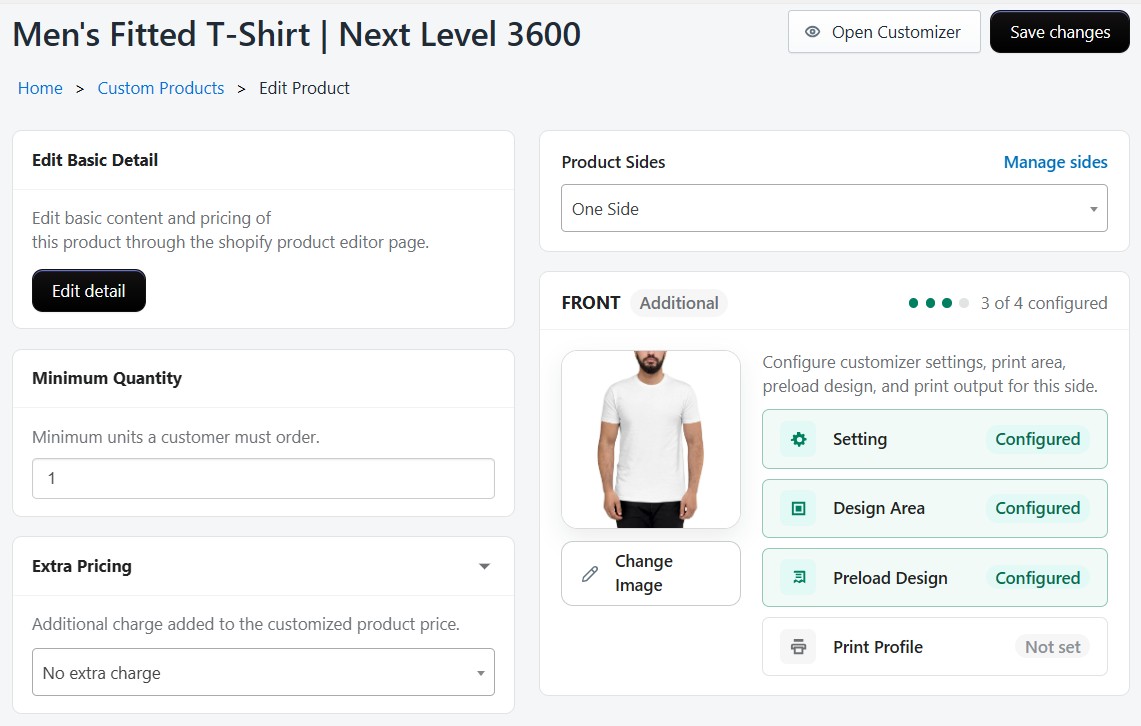Open the One Side product sides dropdown
Viewport: 1141px width, 726px height.
[x=834, y=208]
